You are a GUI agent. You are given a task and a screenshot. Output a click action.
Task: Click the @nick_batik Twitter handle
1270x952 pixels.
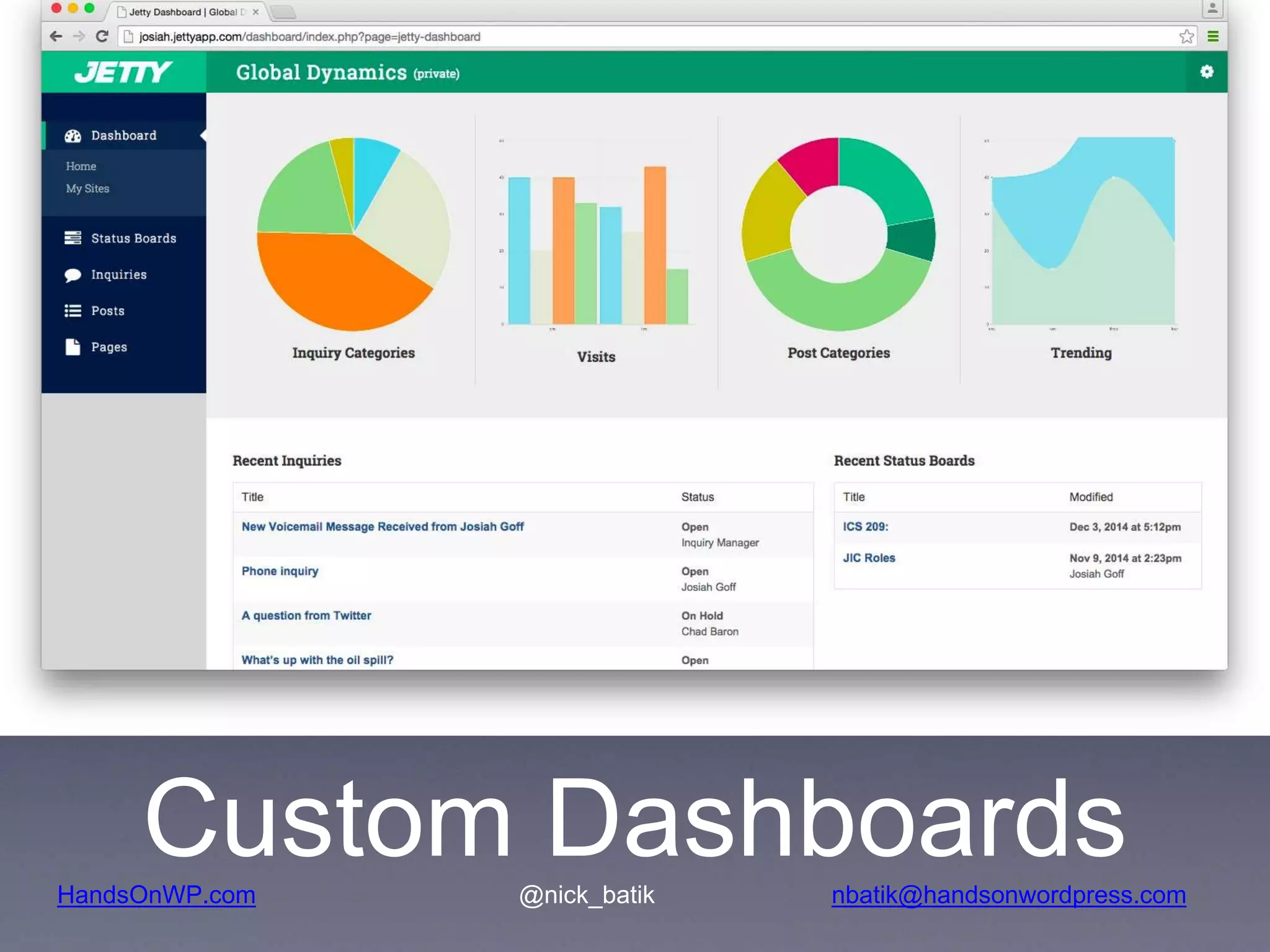tap(587, 895)
